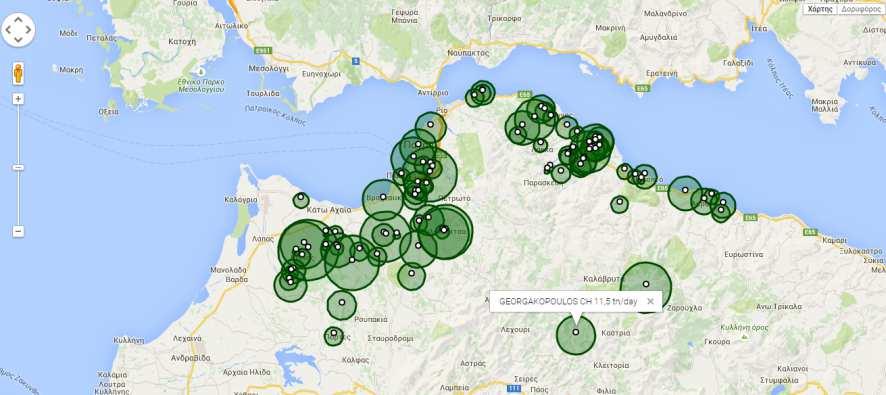The height and width of the screenshot is (395, 886).
Task: Click the Γέφυρα Μπανιά label
Action: (x=405, y=16)
